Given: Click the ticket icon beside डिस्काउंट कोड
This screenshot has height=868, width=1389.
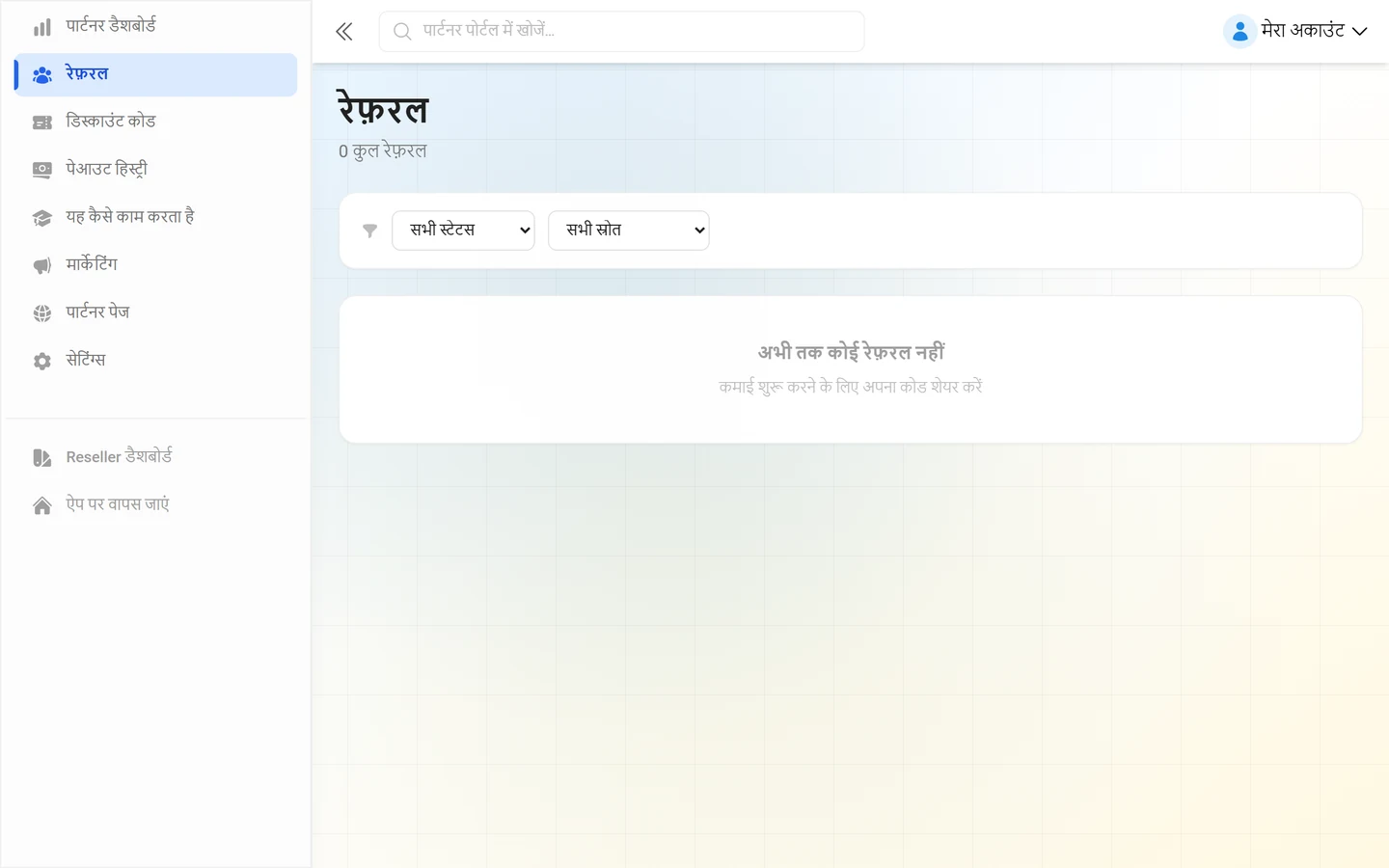Looking at the screenshot, I should [x=42, y=122].
